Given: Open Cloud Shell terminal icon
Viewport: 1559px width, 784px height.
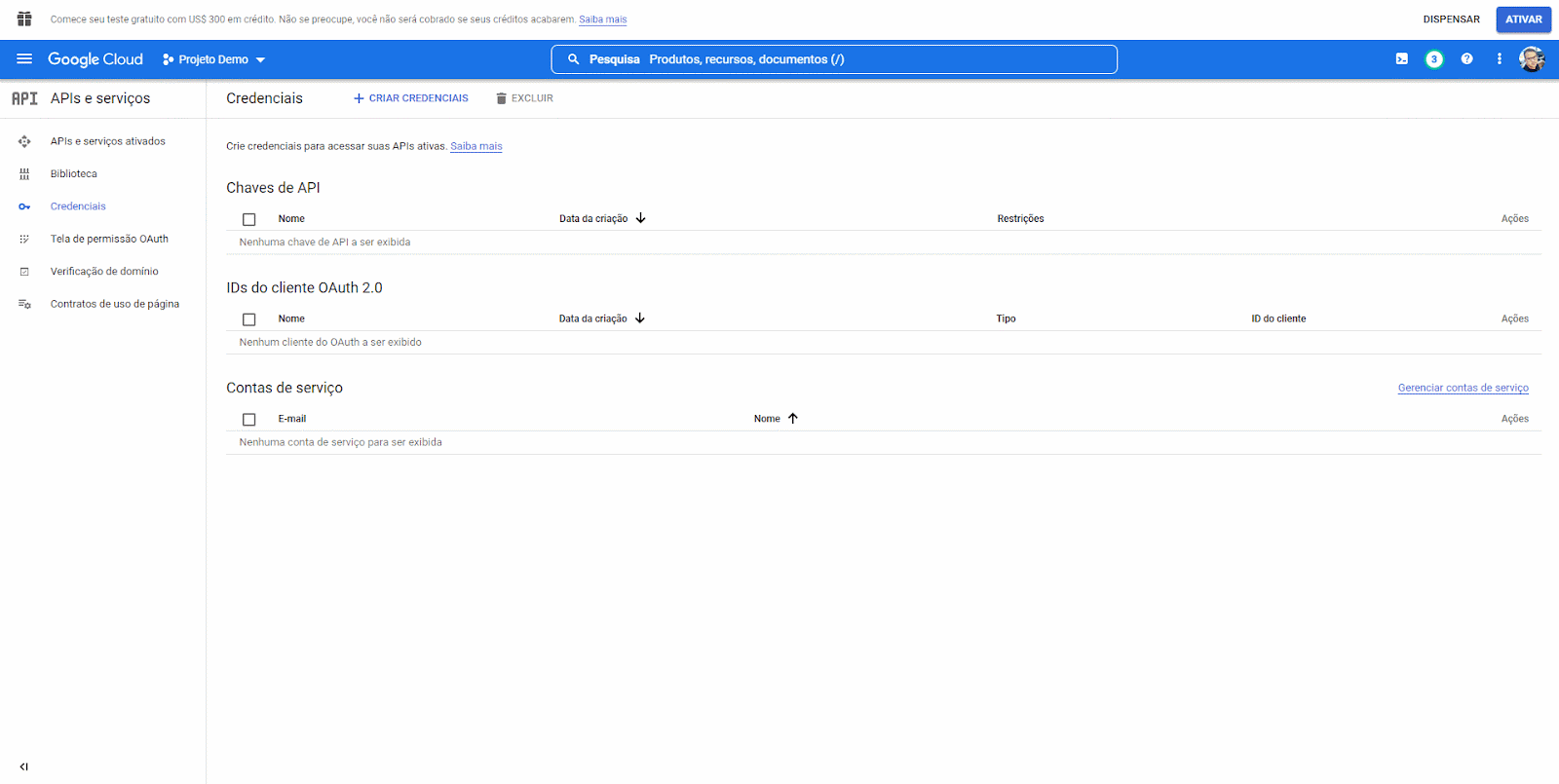Looking at the screenshot, I should click(x=1401, y=59).
